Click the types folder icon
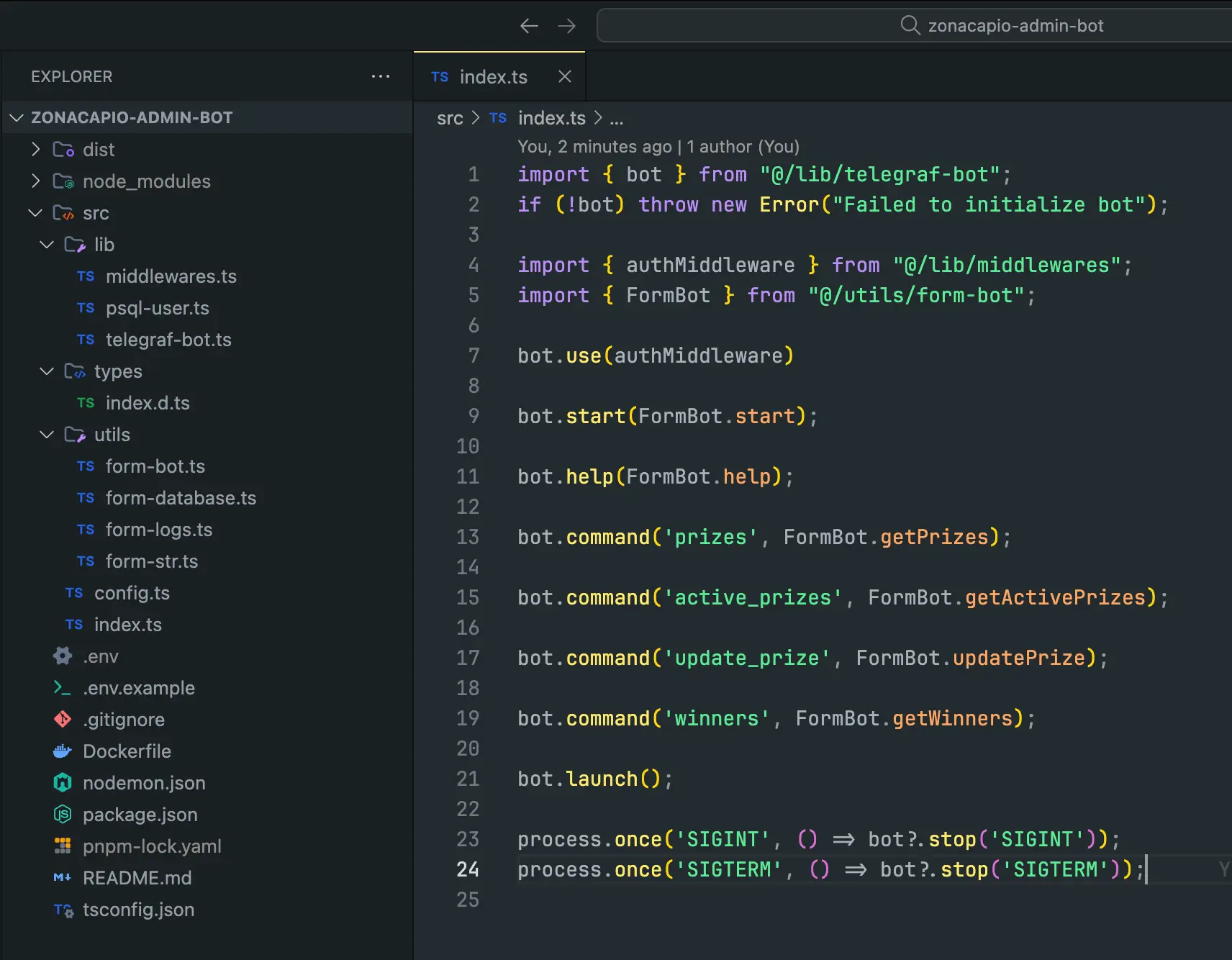The width and height of the screenshot is (1232, 960). point(75,371)
